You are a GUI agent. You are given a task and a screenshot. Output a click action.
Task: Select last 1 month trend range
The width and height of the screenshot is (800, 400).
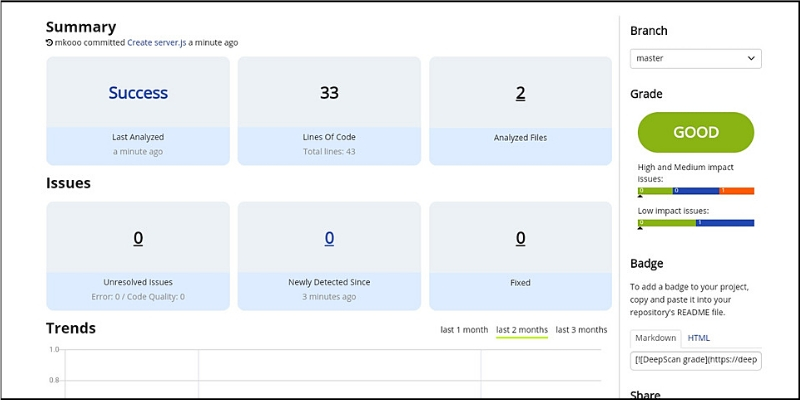coord(464,330)
